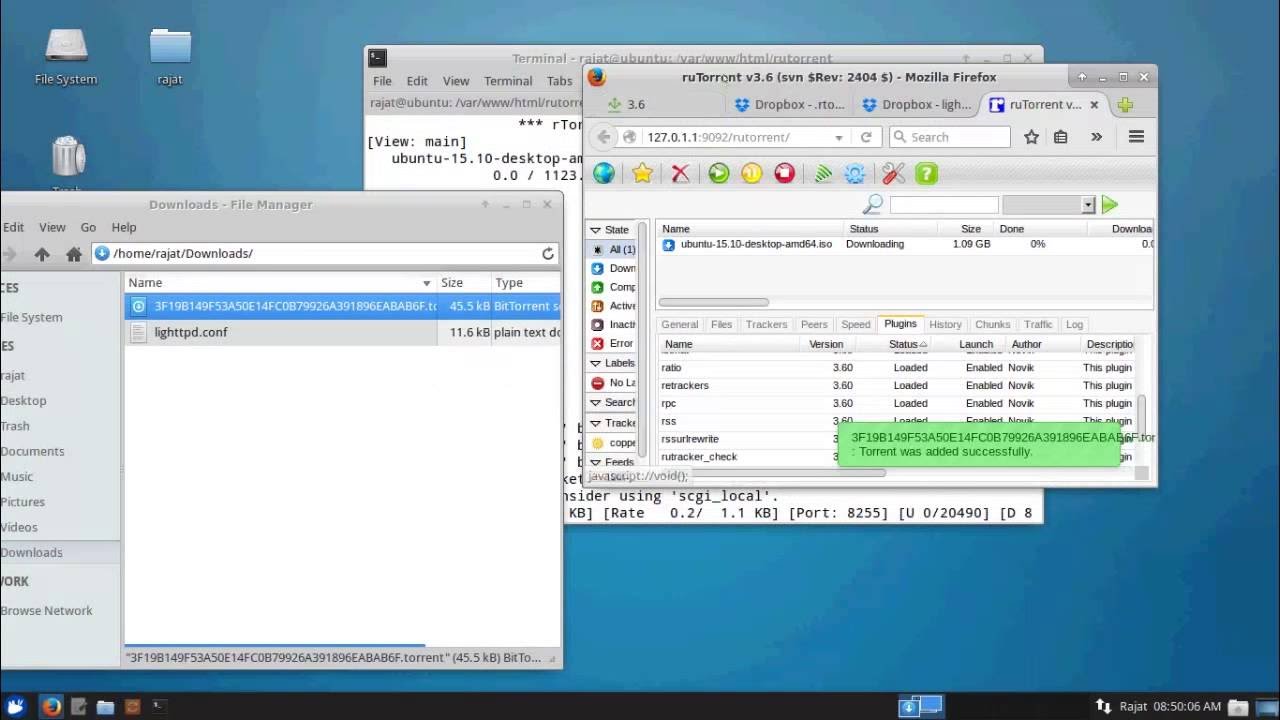Open the Go menu in File Manager
This screenshot has height=720, width=1280.
click(88, 227)
